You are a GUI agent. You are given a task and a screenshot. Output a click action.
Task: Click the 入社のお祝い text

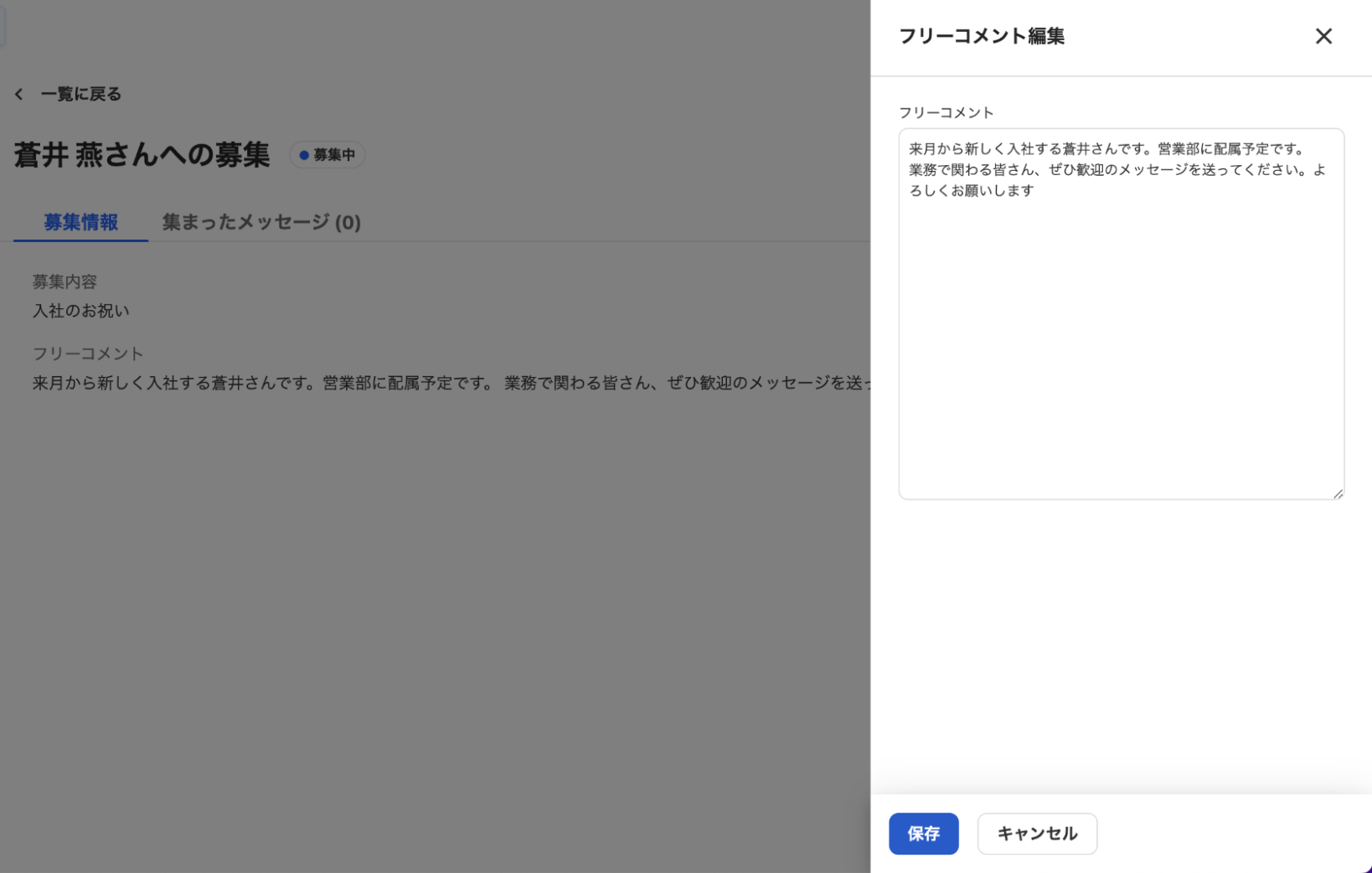[x=80, y=311]
